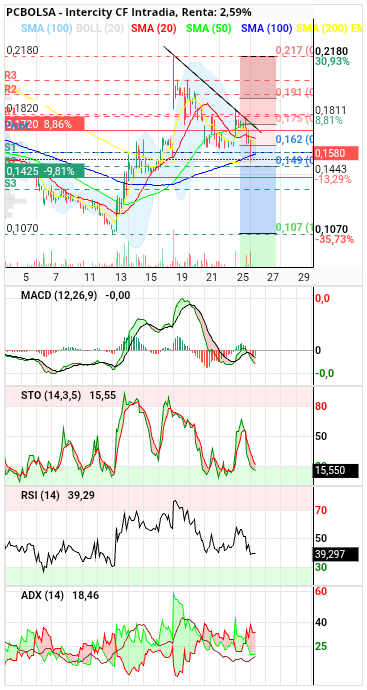This screenshot has width=367, height=690.
Task: Click the green 30 level on RSI axis
Action: tap(321, 567)
